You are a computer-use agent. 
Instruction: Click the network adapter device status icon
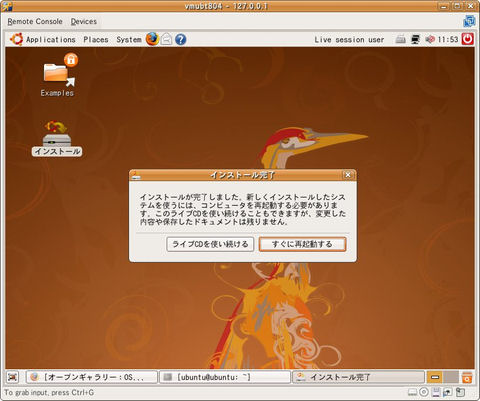click(447, 392)
